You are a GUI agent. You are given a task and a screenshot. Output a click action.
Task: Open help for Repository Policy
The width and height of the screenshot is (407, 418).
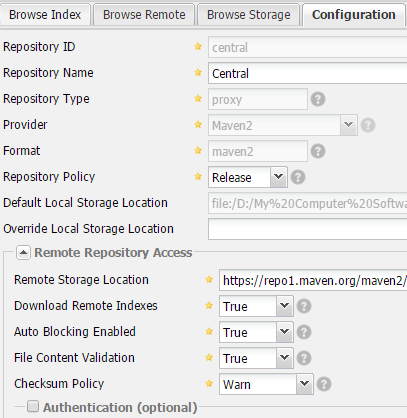298,177
